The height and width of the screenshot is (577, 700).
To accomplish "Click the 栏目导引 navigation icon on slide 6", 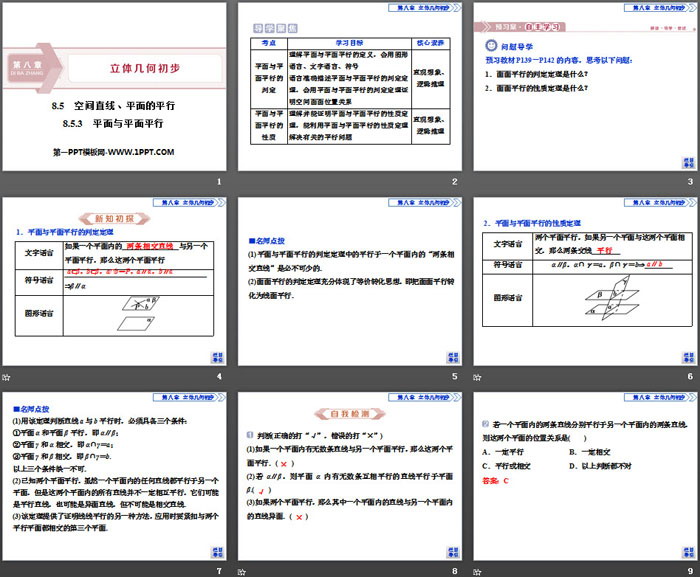I will click(686, 357).
